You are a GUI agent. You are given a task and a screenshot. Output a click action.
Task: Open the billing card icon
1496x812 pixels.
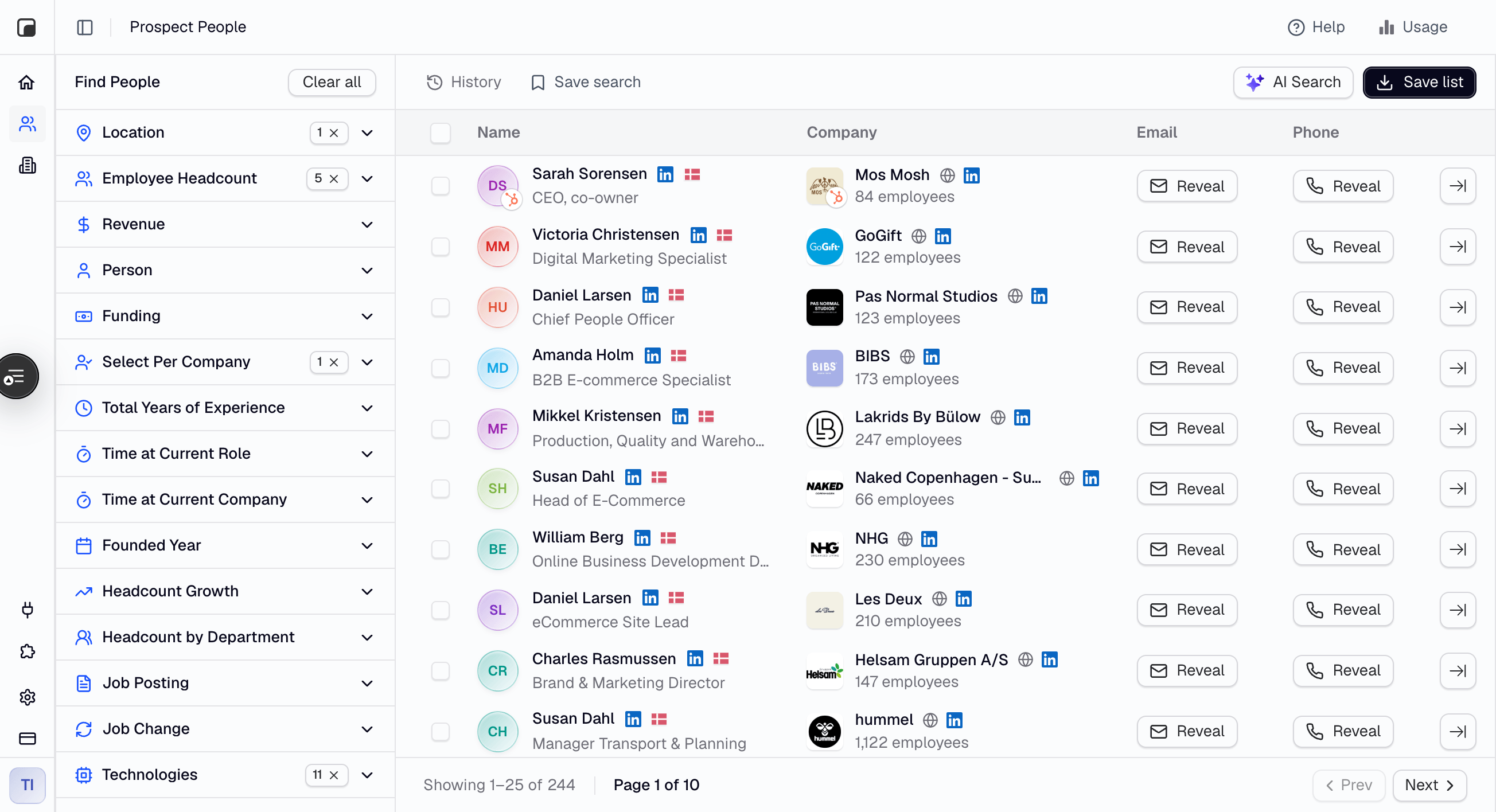coord(27,738)
